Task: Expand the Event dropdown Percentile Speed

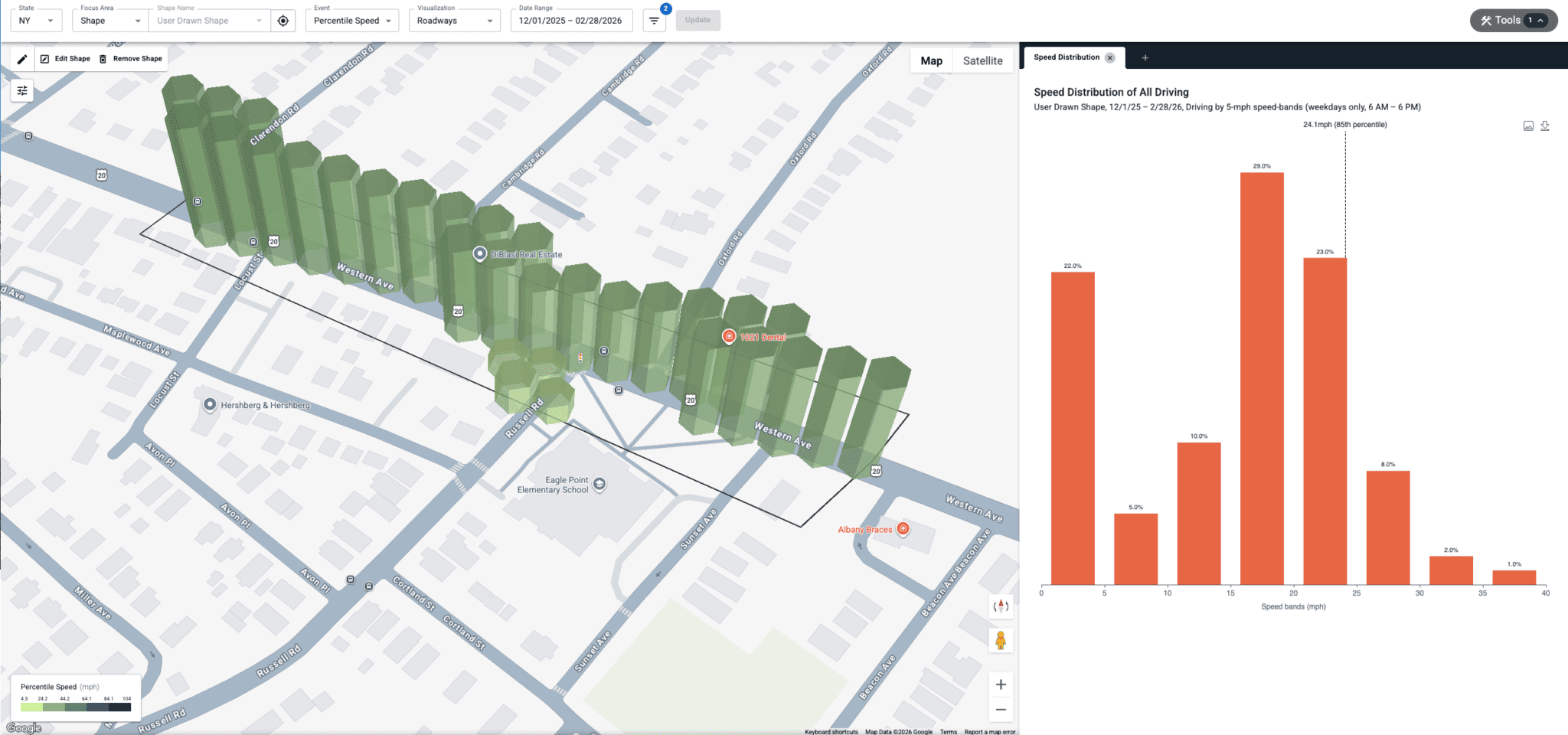Action: coord(352,21)
